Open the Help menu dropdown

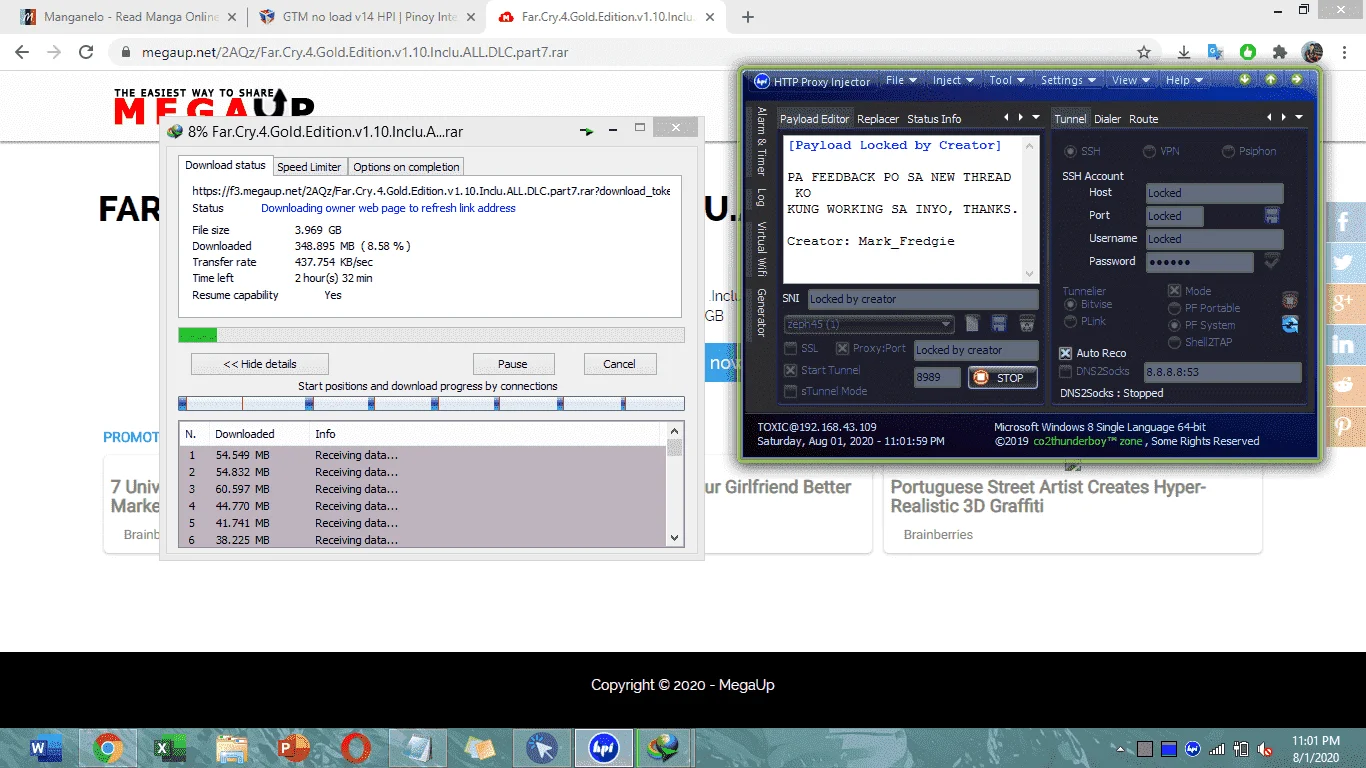(x=1185, y=80)
